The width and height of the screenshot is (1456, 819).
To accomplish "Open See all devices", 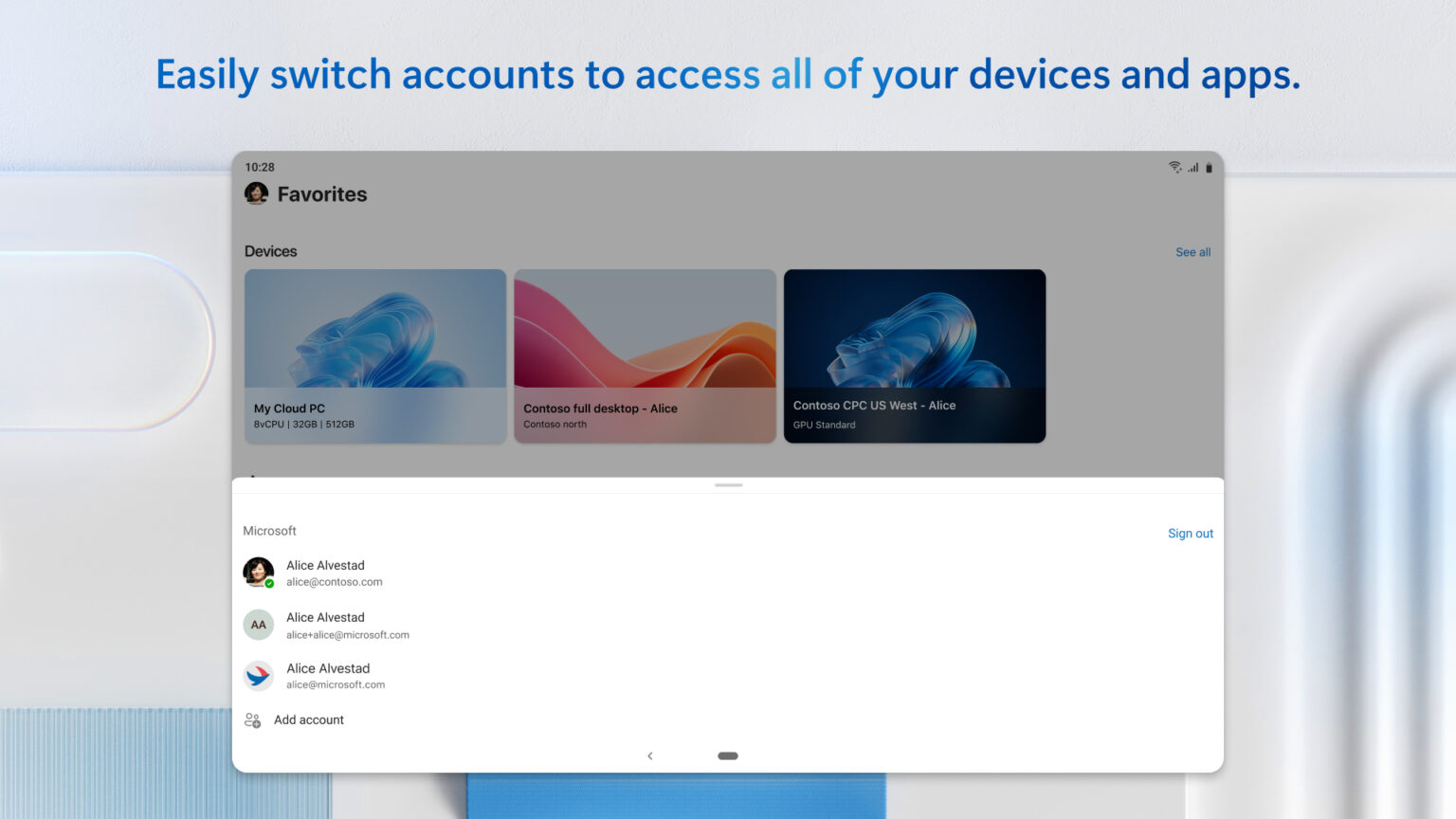I will tap(1192, 251).
